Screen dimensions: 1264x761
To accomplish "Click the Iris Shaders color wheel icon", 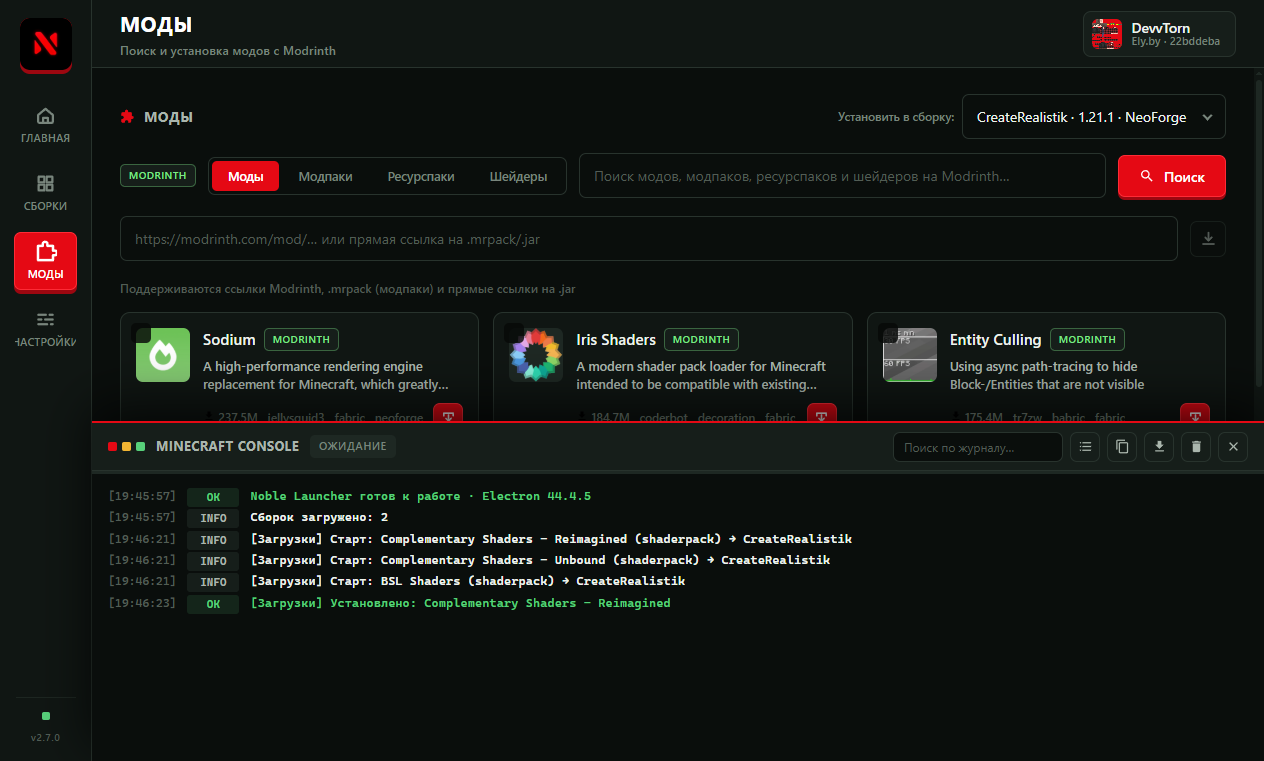I will point(536,354).
